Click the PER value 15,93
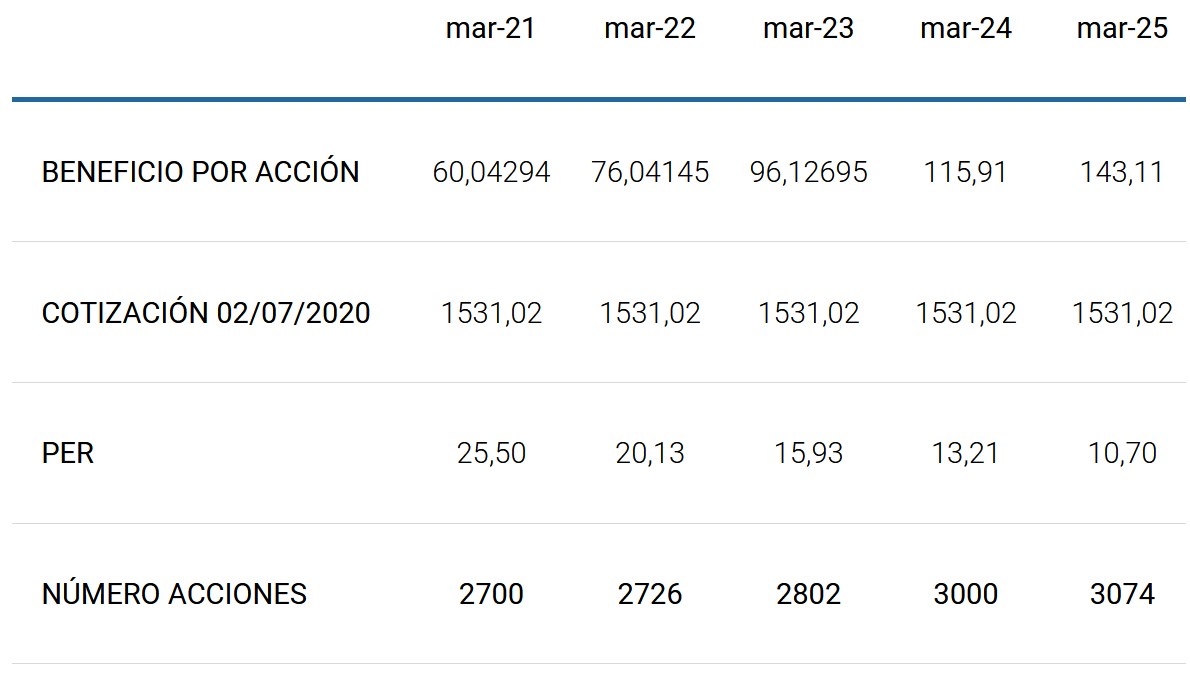The height and width of the screenshot is (680, 1190). point(808,453)
